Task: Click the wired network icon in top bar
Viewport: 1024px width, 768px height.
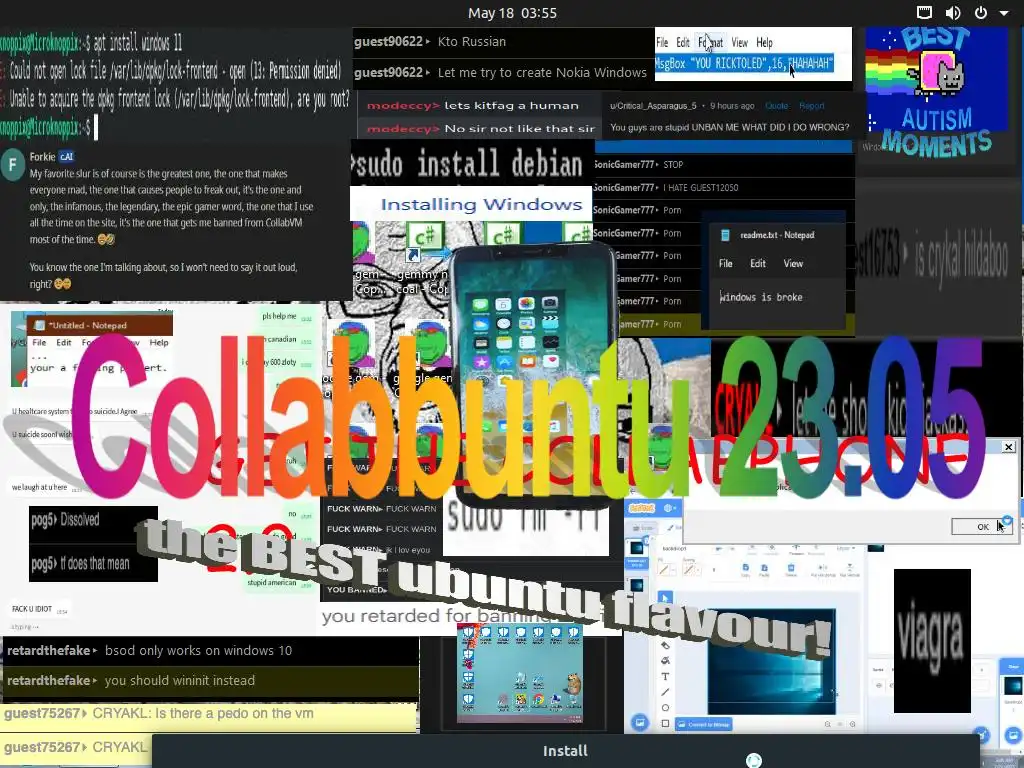Action: coord(924,12)
